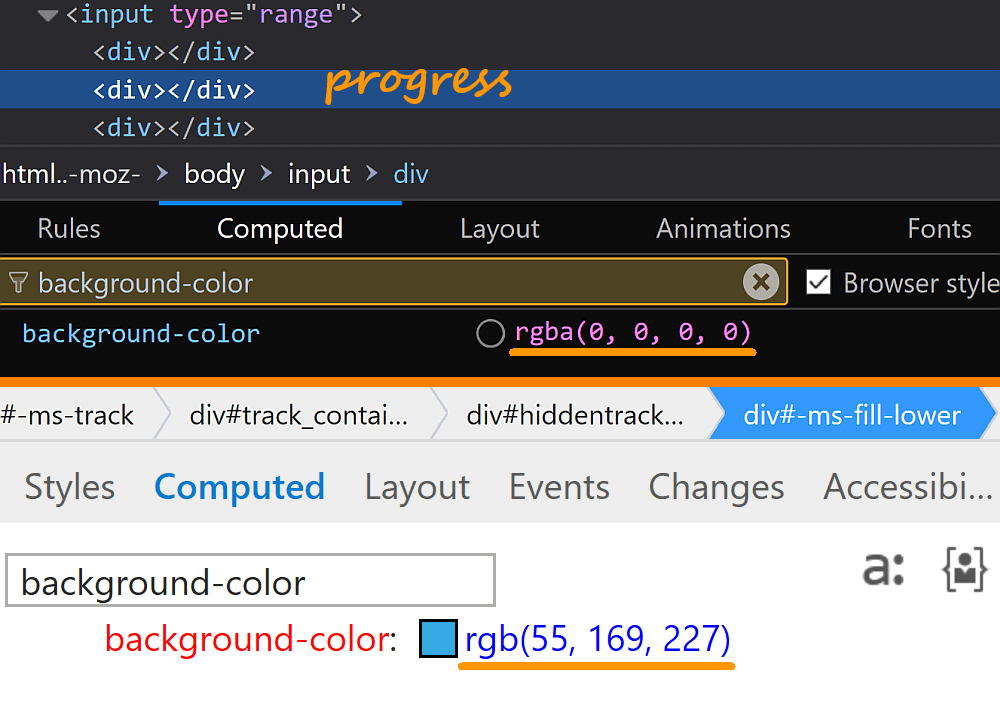Image resolution: width=1000 pixels, height=723 pixels.
Task: Open the Events tab
Action: (x=559, y=487)
